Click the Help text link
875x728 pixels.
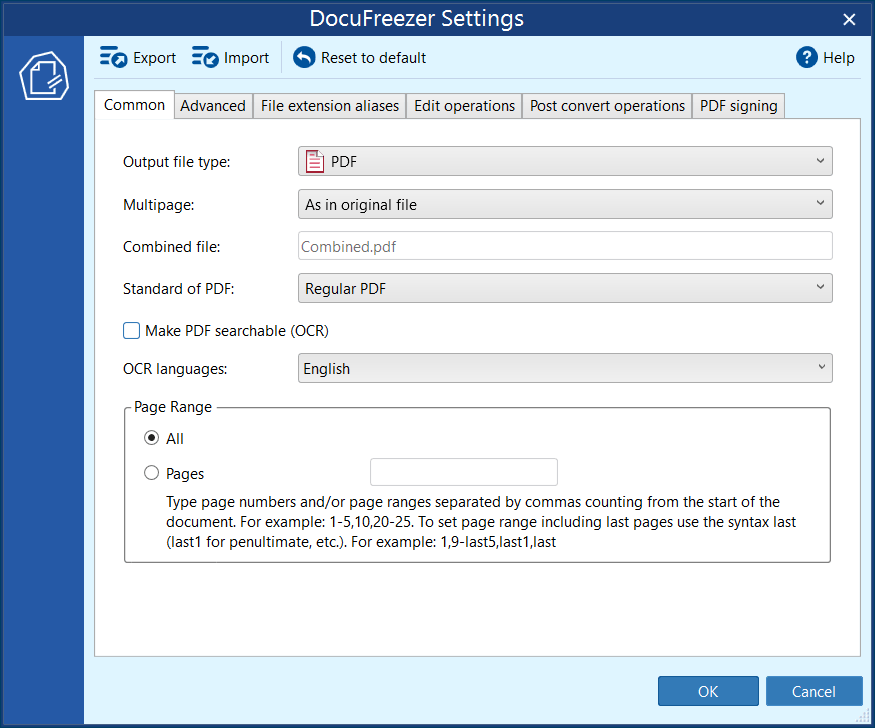(839, 58)
